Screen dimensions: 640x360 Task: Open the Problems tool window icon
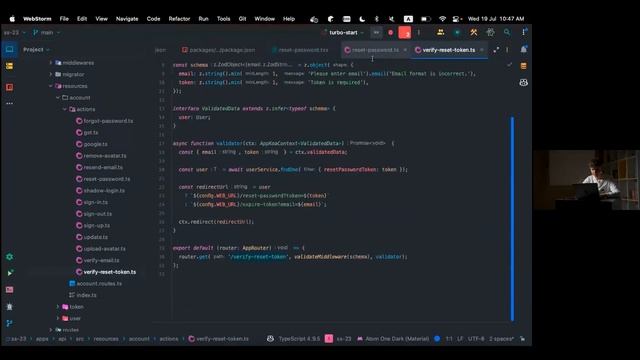pyautogui.click(x=9, y=307)
